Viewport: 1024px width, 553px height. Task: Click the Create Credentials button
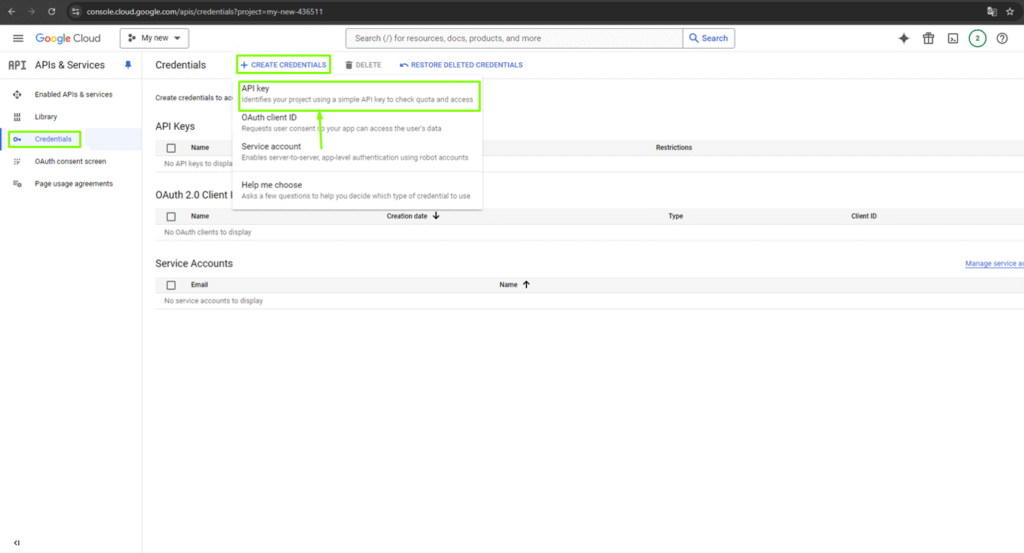point(283,65)
